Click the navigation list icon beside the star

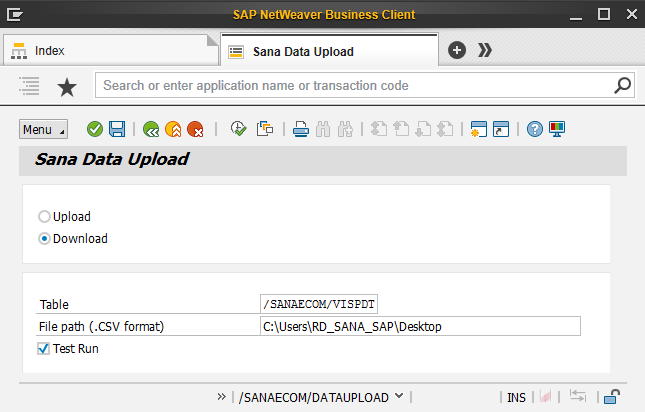click(29, 86)
